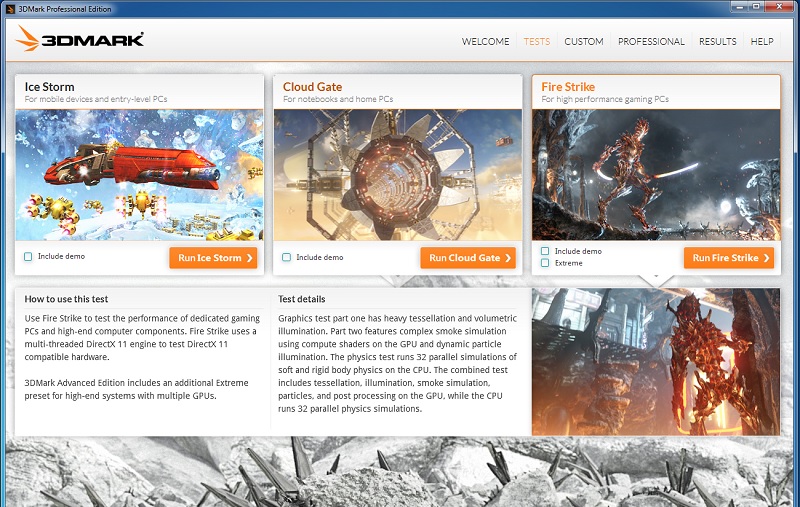Click the Fire Strike card title

point(568,87)
